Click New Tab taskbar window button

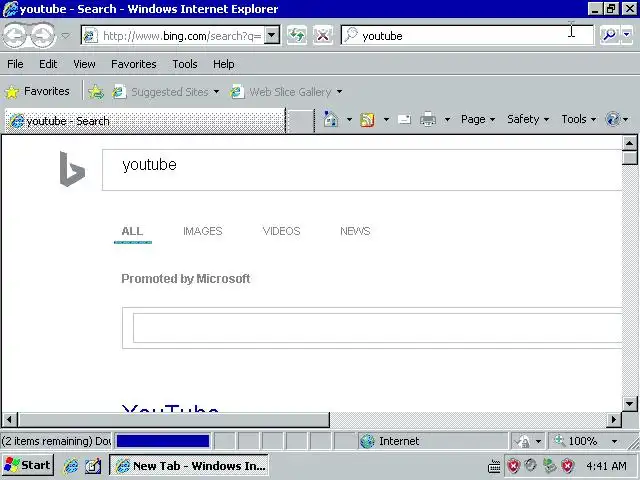(x=189, y=465)
